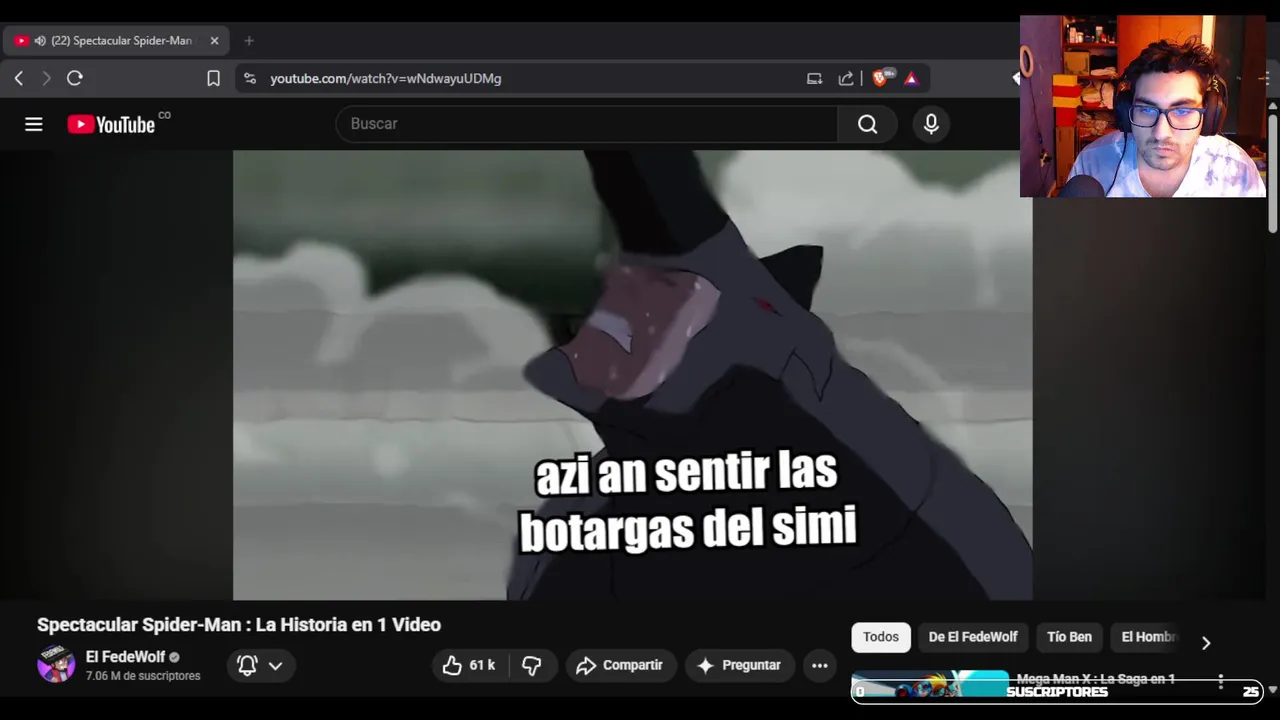Image resolution: width=1280 pixels, height=720 pixels.
Task: Click the 7.06 M de suscriptores text
Action: click(x=143, y=676)
